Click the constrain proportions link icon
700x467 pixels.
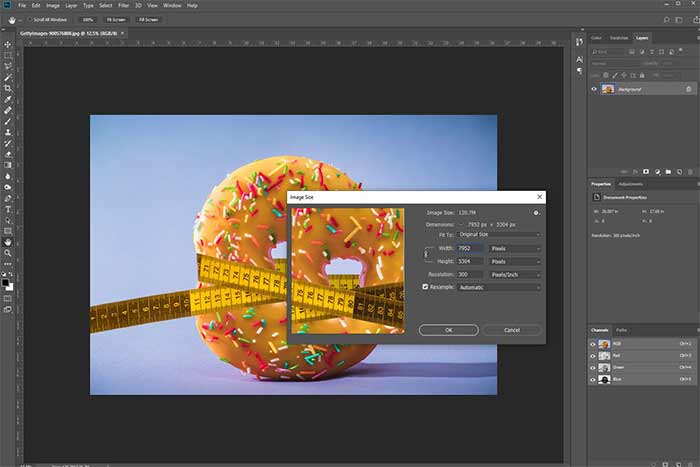424,255
